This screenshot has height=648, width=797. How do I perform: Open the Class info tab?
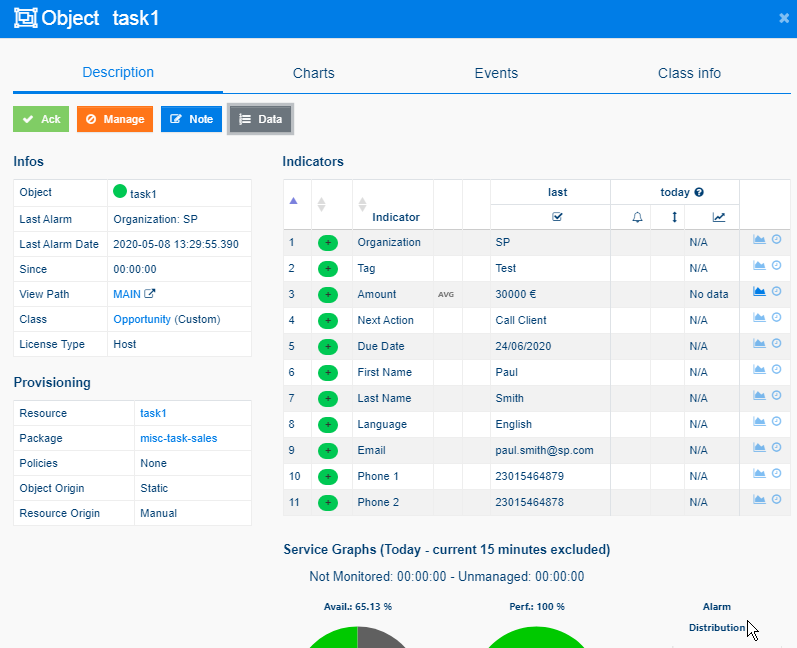(x=689, y=73)
